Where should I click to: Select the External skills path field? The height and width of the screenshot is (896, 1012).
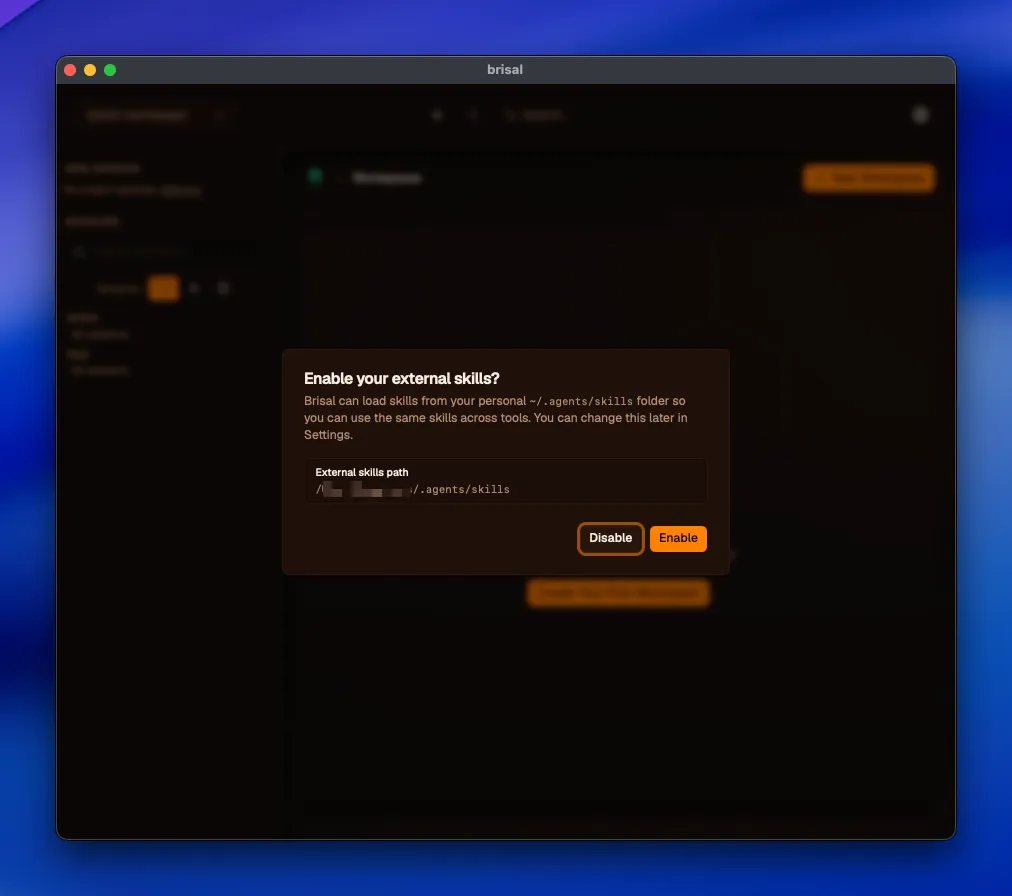point(506,481)
